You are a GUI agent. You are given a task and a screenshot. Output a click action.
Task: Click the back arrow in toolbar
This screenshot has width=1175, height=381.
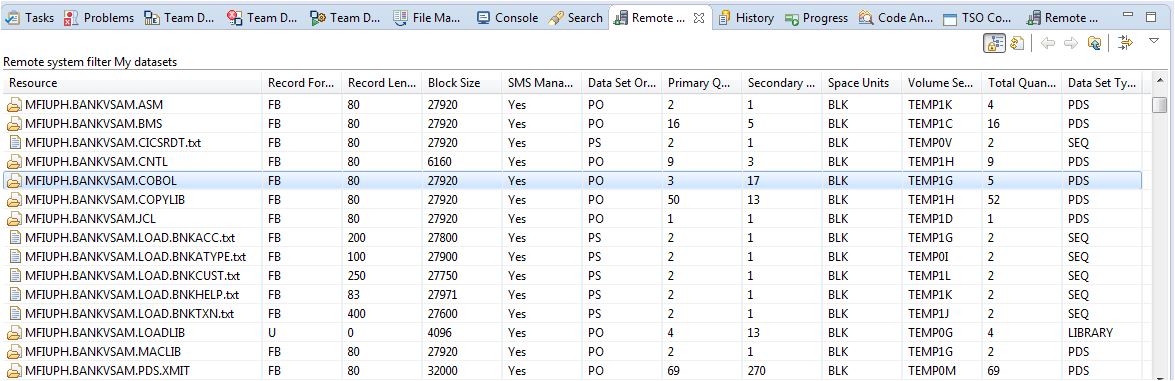pos(1048,44)
